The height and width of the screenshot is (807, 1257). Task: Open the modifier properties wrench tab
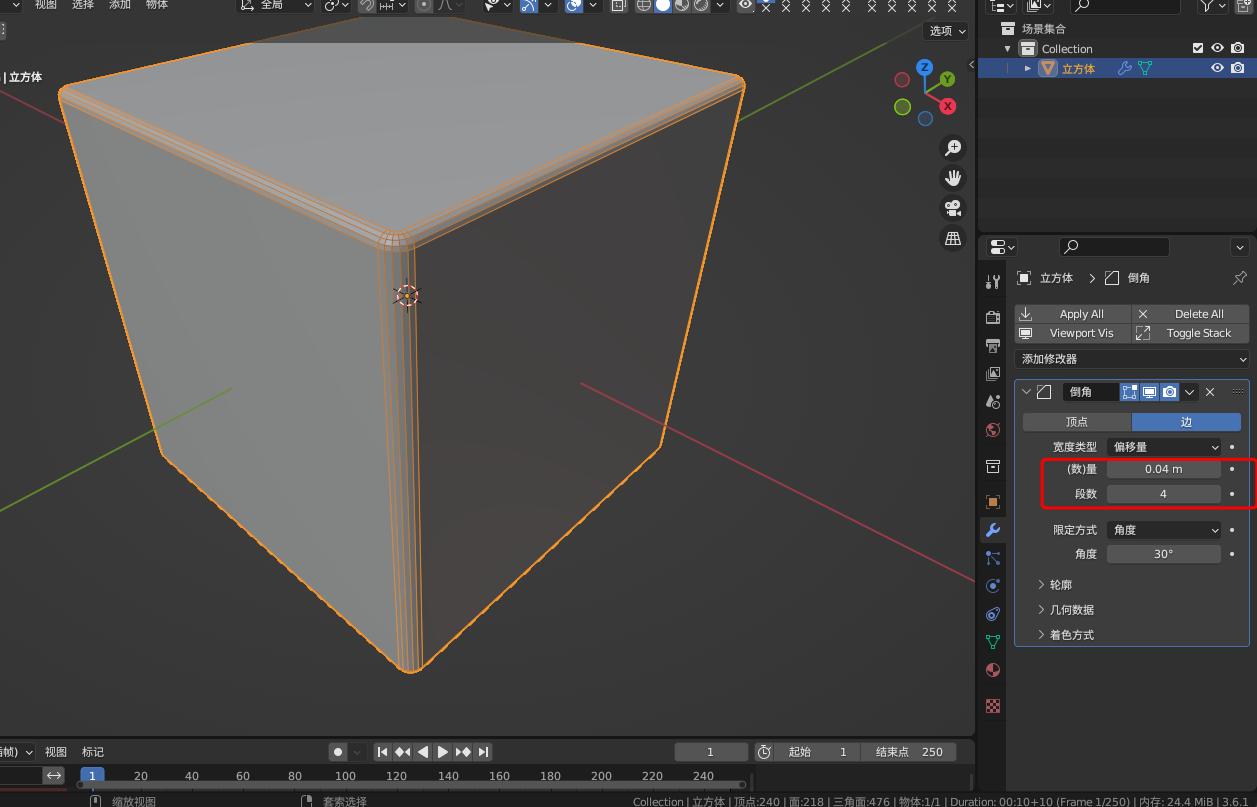[x=993, y=530]
